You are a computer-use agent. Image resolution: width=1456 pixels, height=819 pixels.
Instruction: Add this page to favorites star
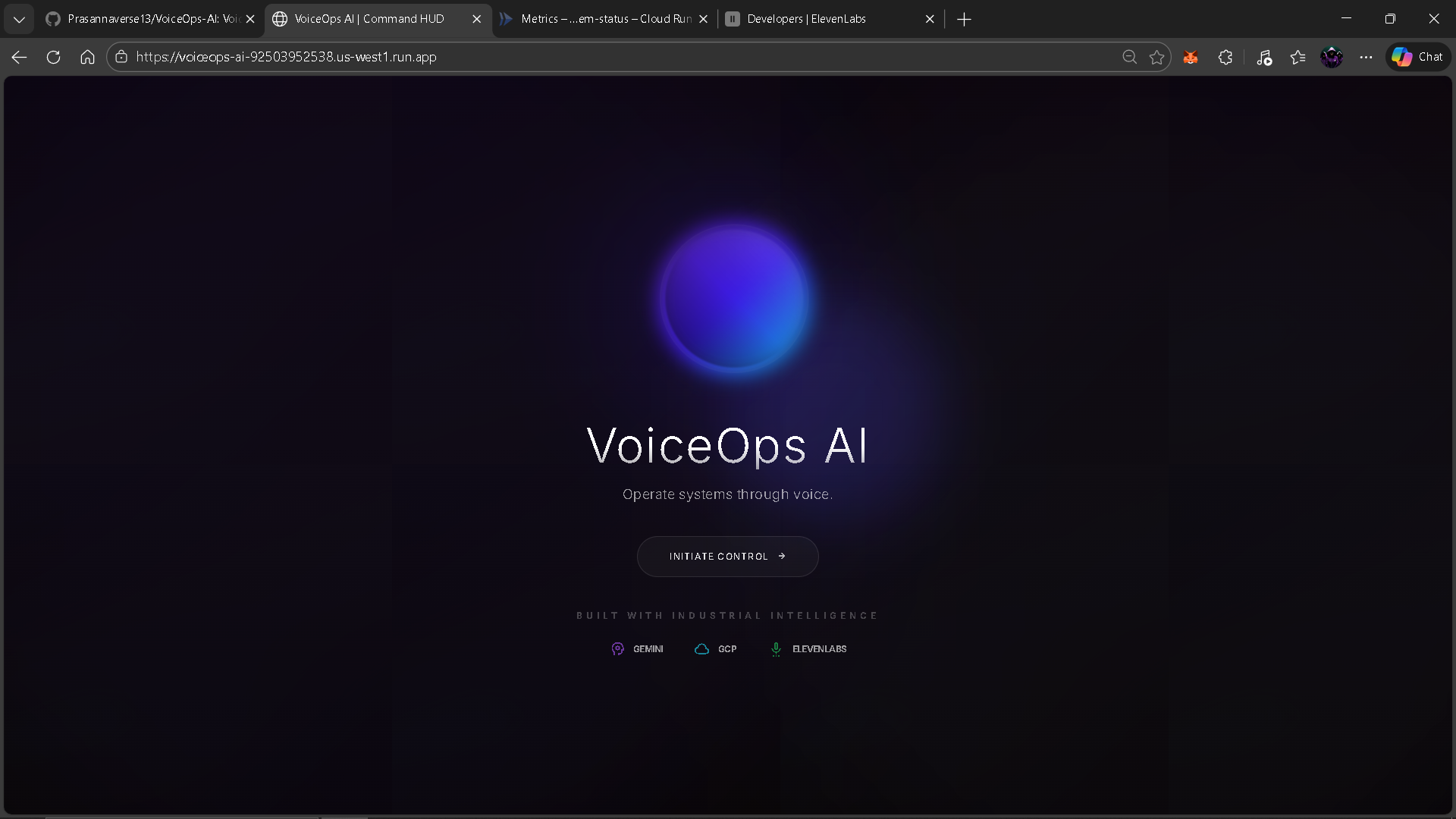tap(1156, 57)
